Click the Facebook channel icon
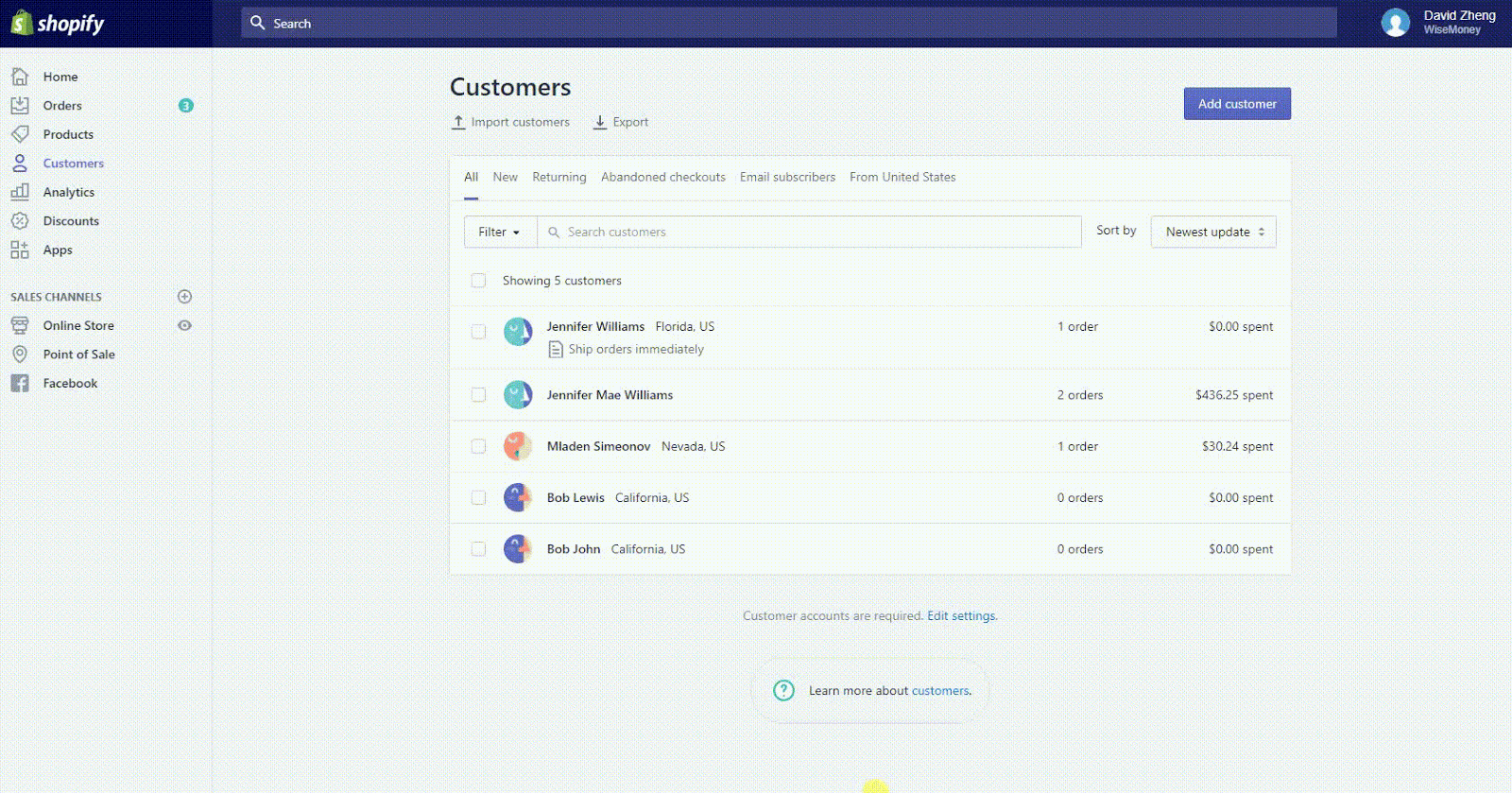The width and height of the screenshot is (1512, 794). [x=20, y=383]
